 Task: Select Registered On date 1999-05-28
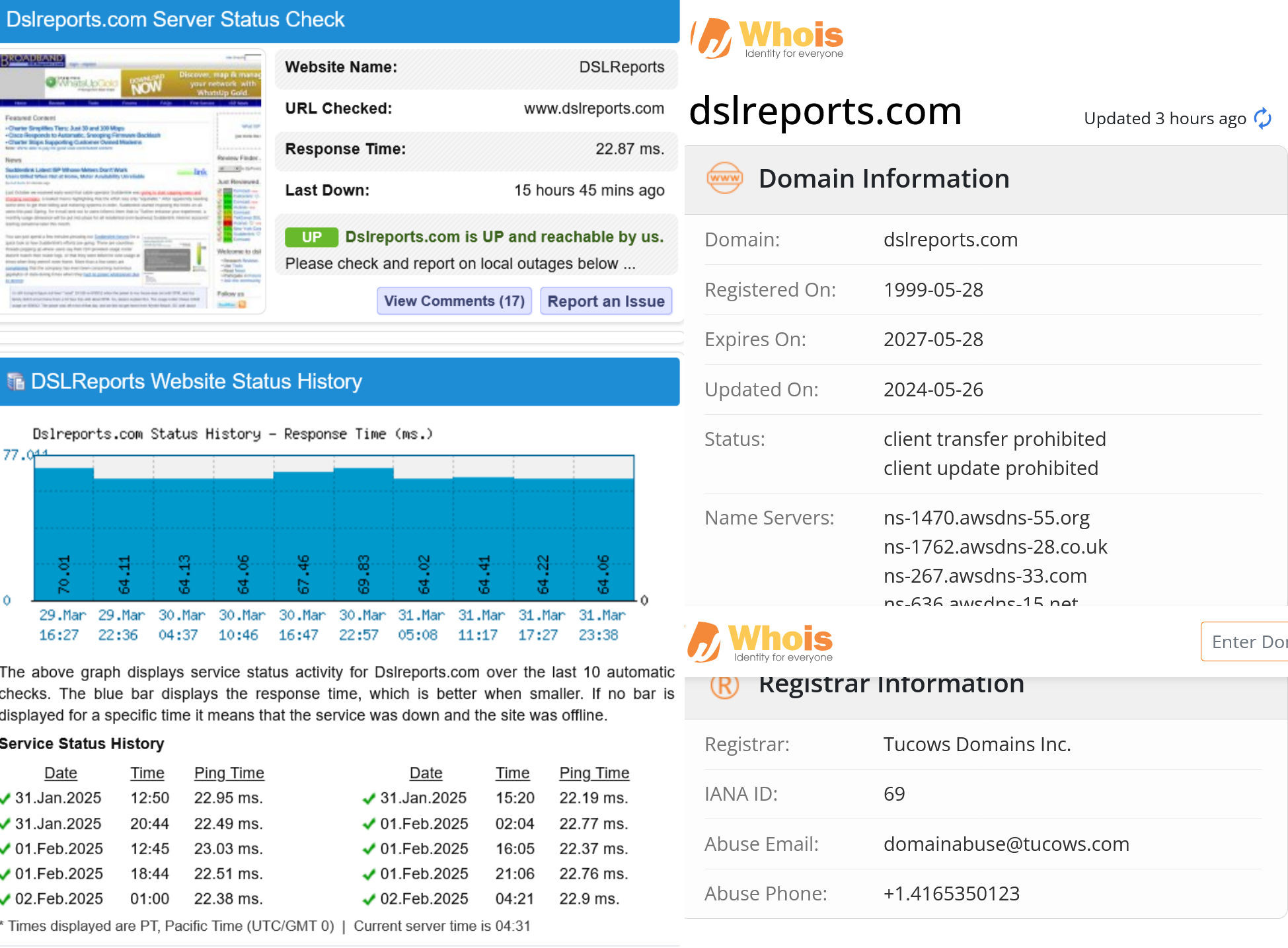pos(933,290)
